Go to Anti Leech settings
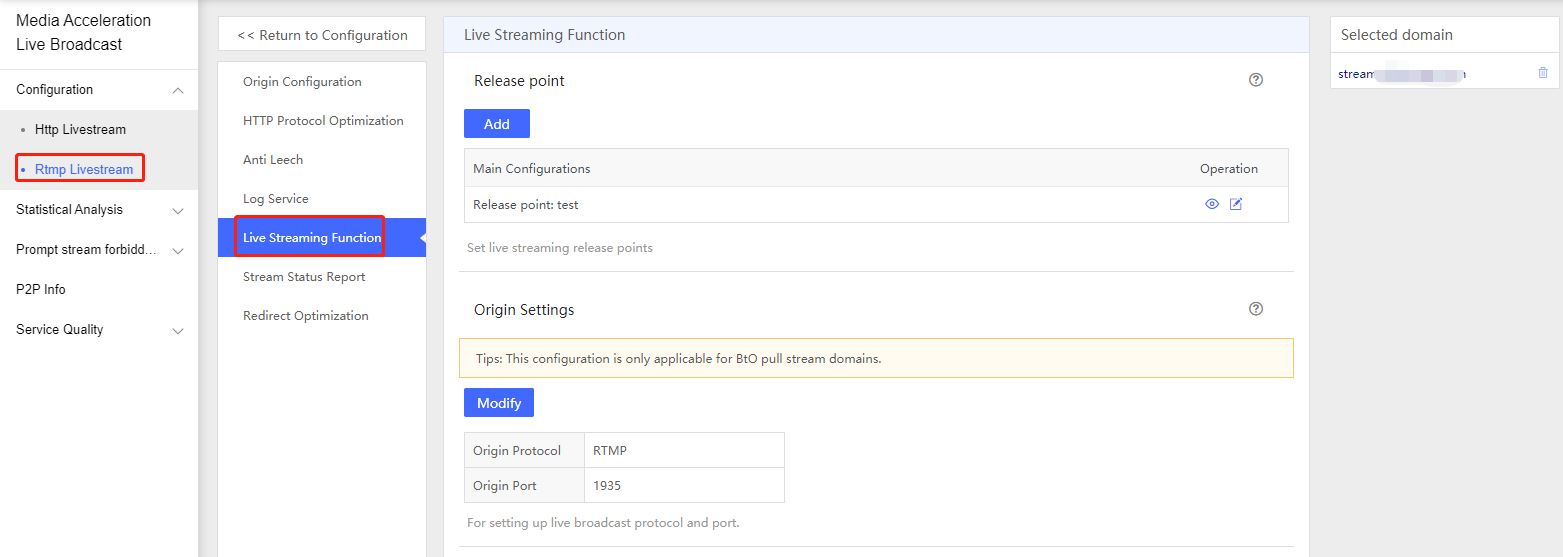The width and height of the screenshot is (1563, 557). (273, 160)
